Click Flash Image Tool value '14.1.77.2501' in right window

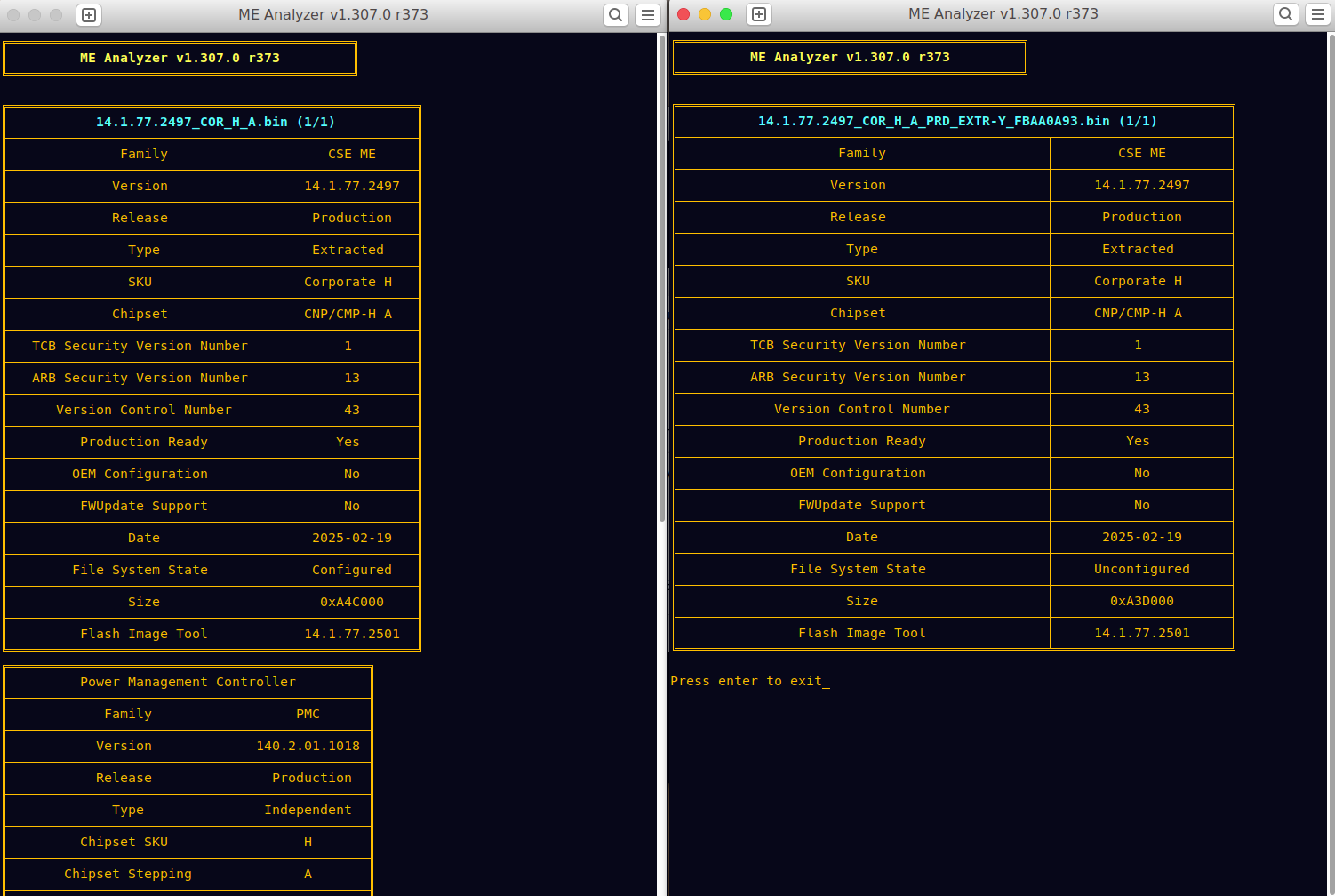point(1142,633)
